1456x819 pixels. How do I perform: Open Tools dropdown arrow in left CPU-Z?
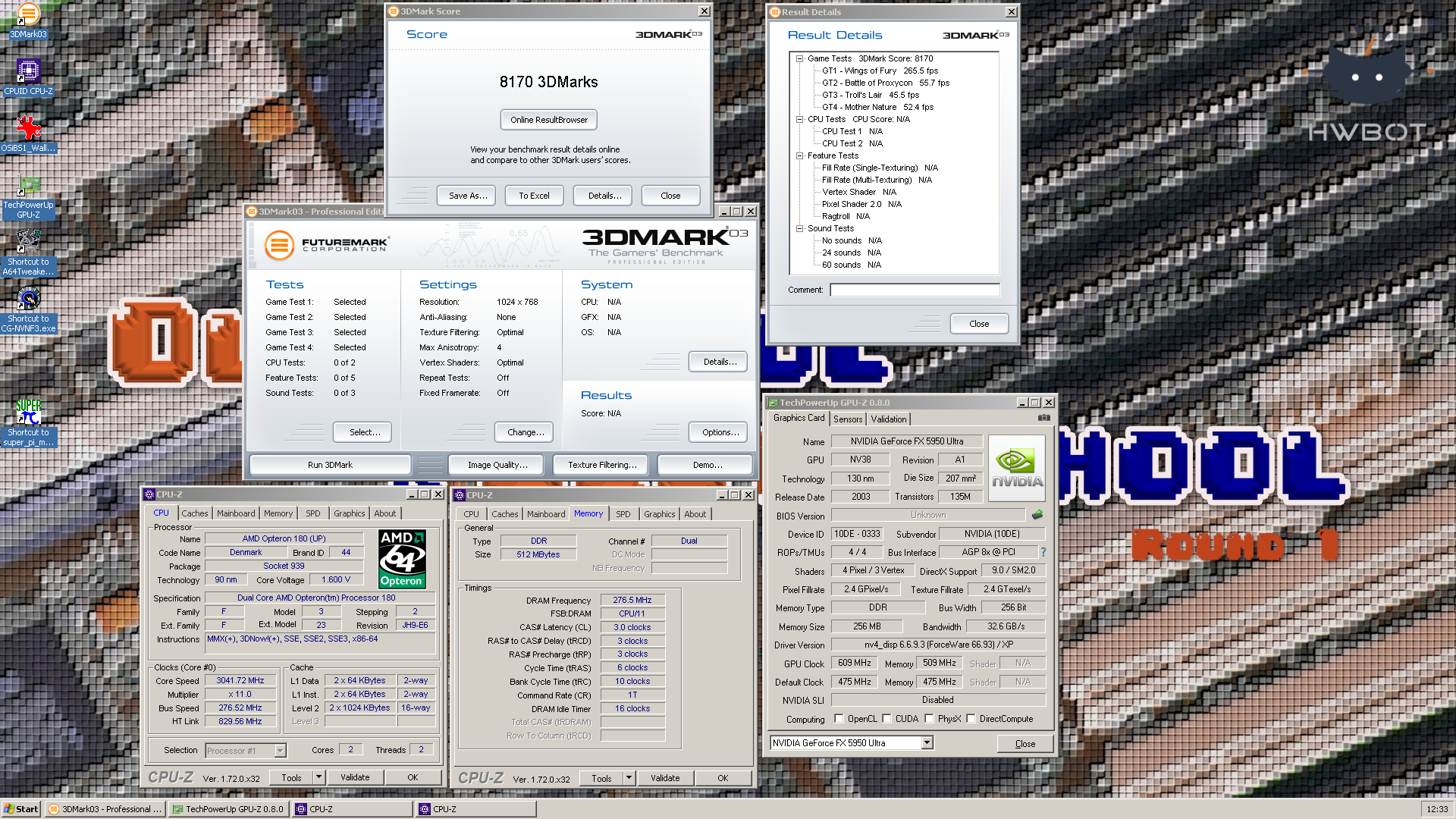(x=318, y=777)
